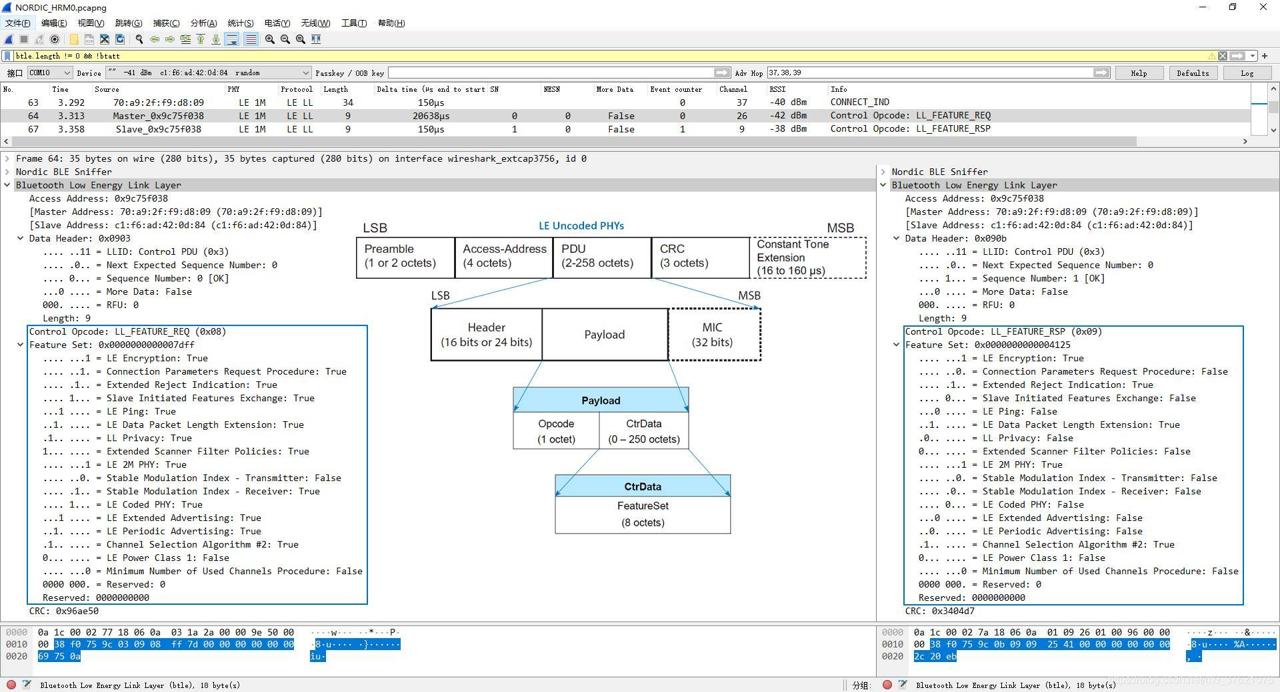The height and width of the screenshot is (692, 1280).
Task: Collapse left Bluetooth Low Energy Link Layer
Action: [x=7, y=185]
